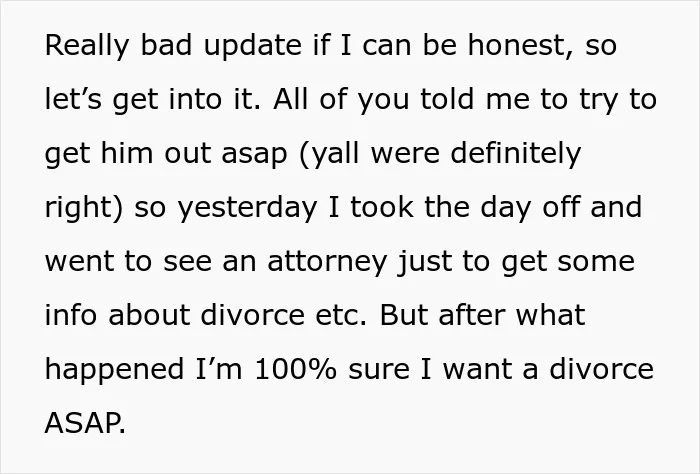Click the word "right)" with the closing parenthesis

pyautogui.click(x=83, y=208)
